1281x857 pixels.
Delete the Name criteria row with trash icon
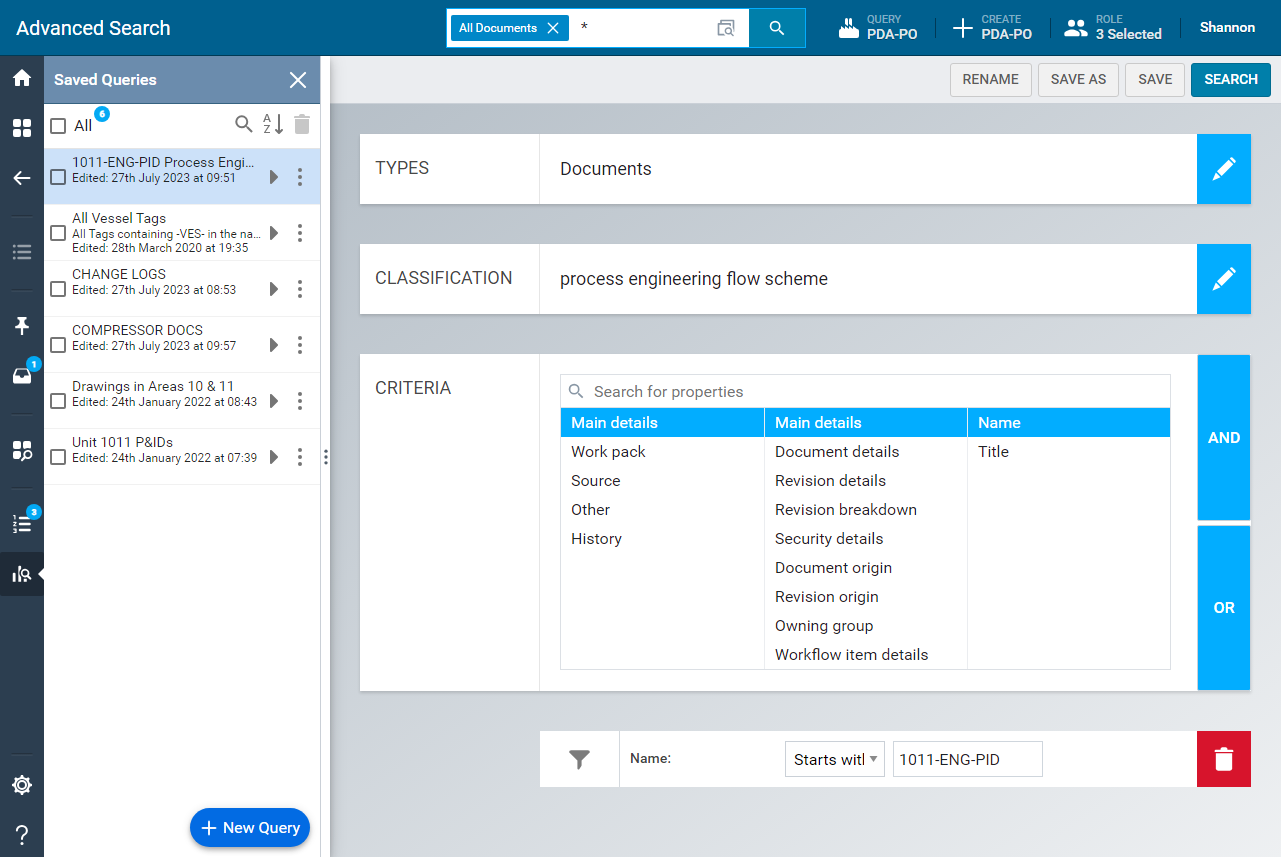point(1223,759)
